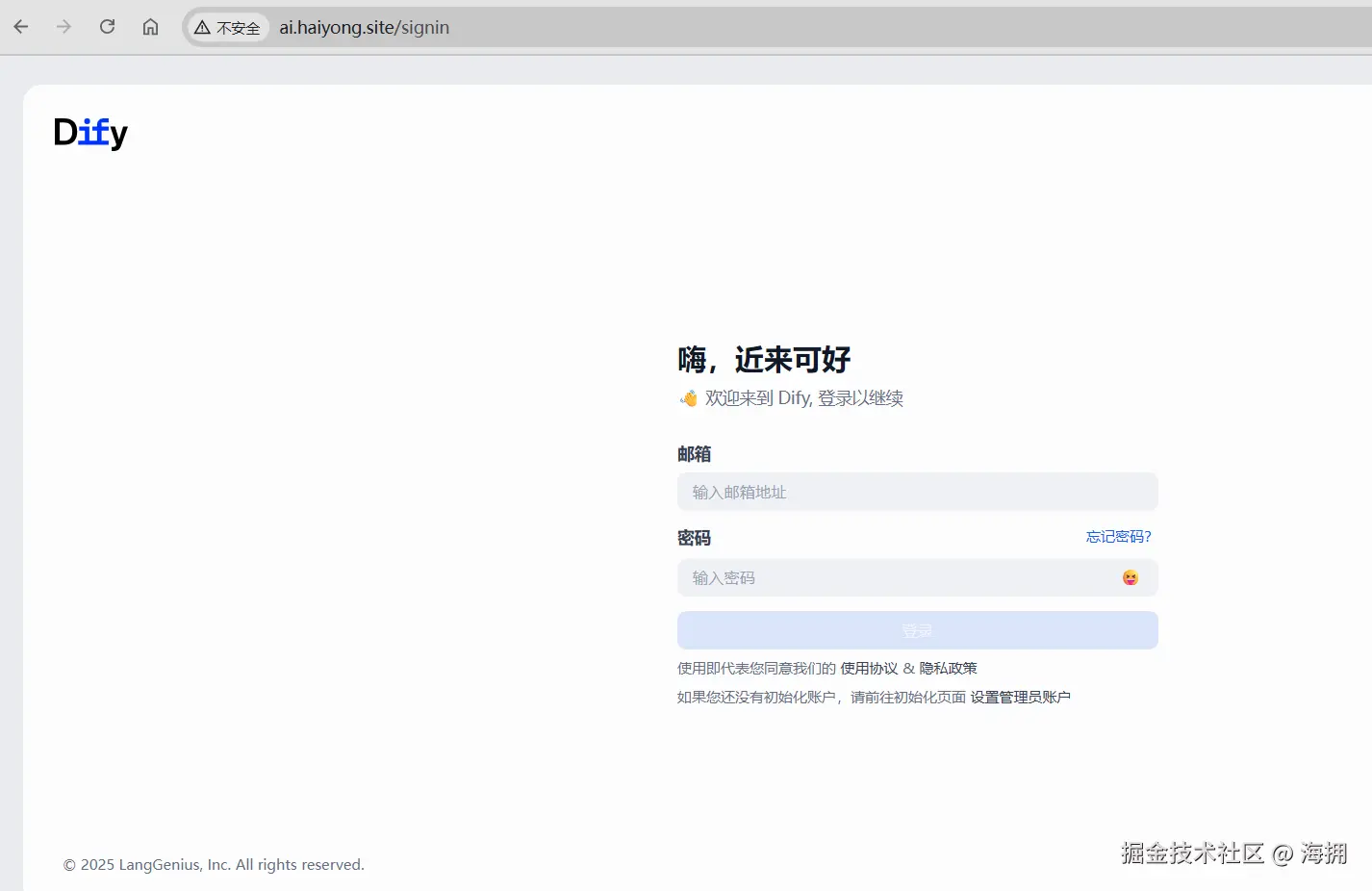Click the 登录 login button
Screen dimensions: 1372x891
(916, 630)
